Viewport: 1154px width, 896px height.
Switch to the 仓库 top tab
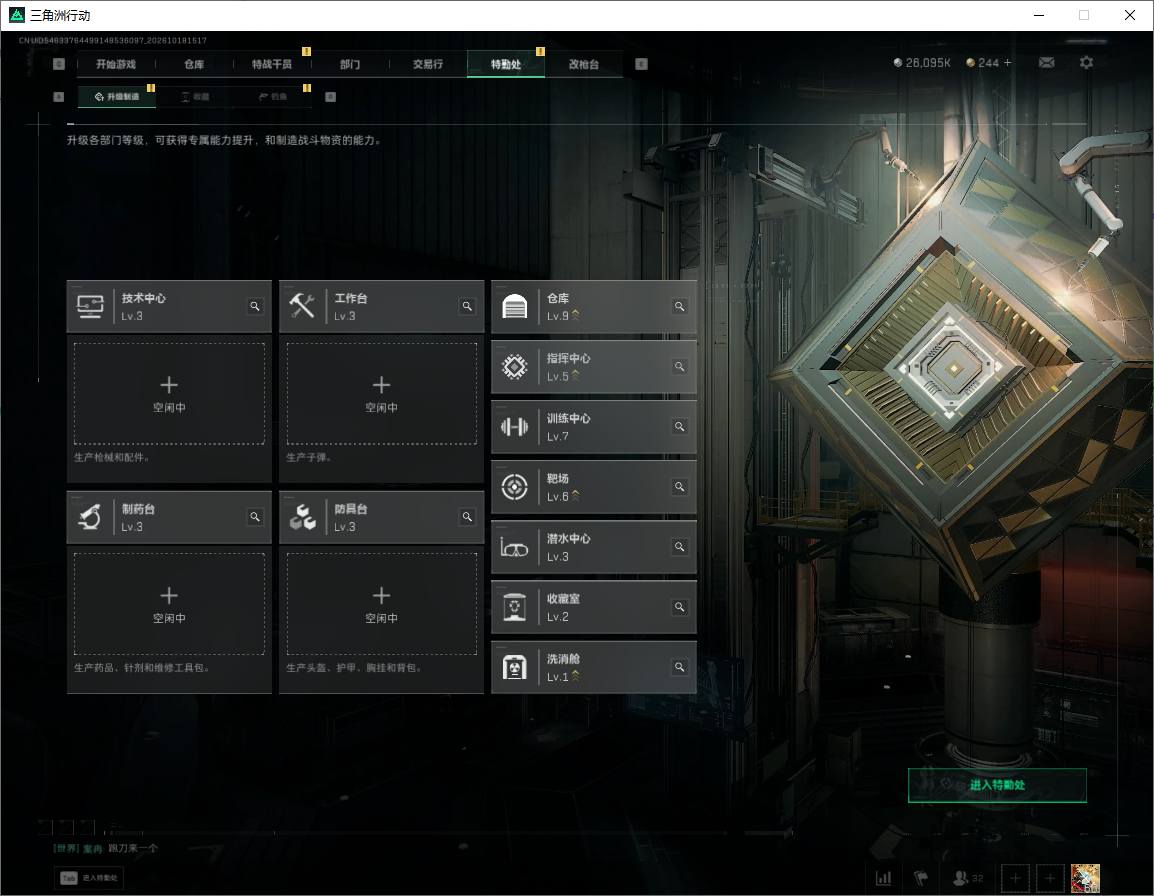point(194,64)
